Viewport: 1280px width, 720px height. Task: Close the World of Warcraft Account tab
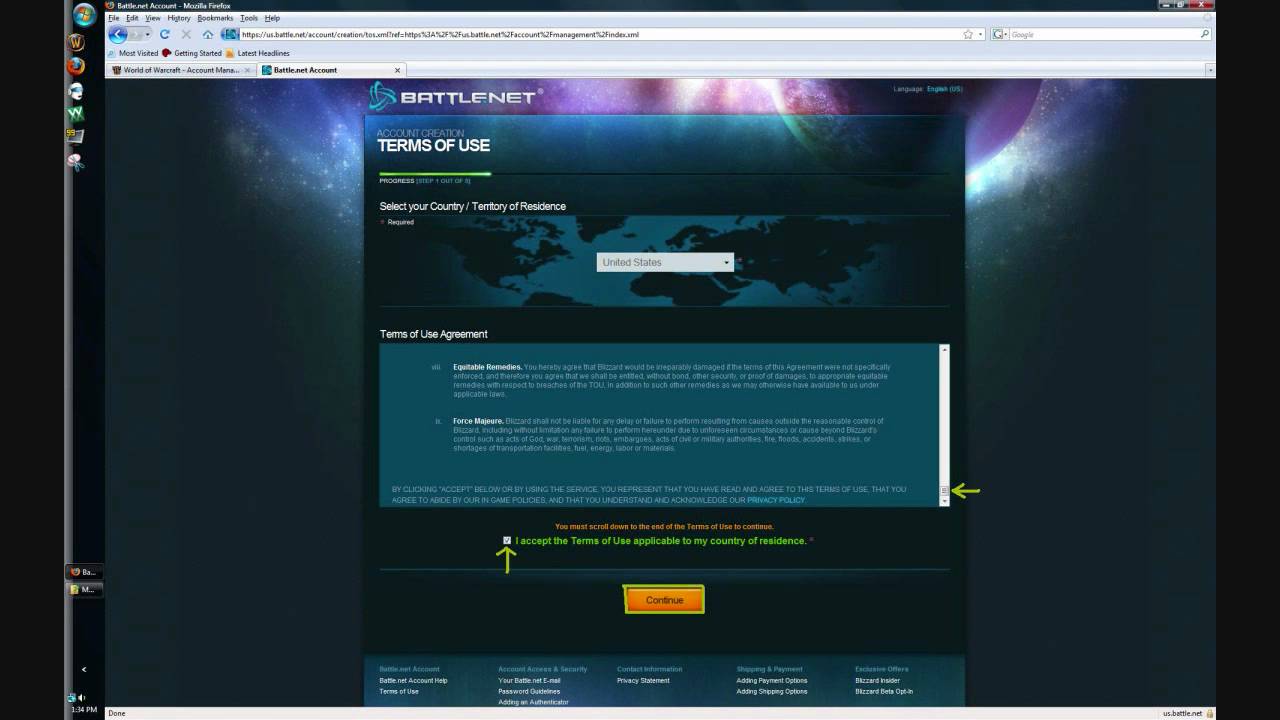pyautogui.click(x=249, y=70)
